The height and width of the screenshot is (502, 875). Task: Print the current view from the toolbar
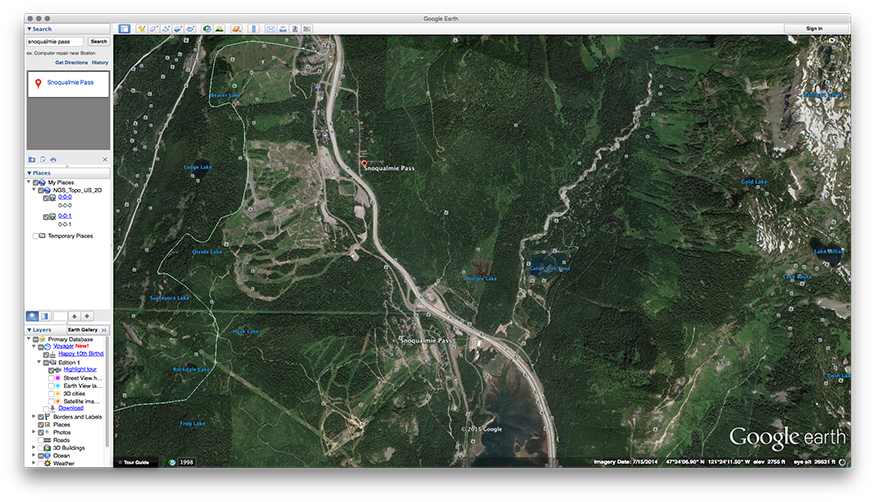click(x=283, y=28)
